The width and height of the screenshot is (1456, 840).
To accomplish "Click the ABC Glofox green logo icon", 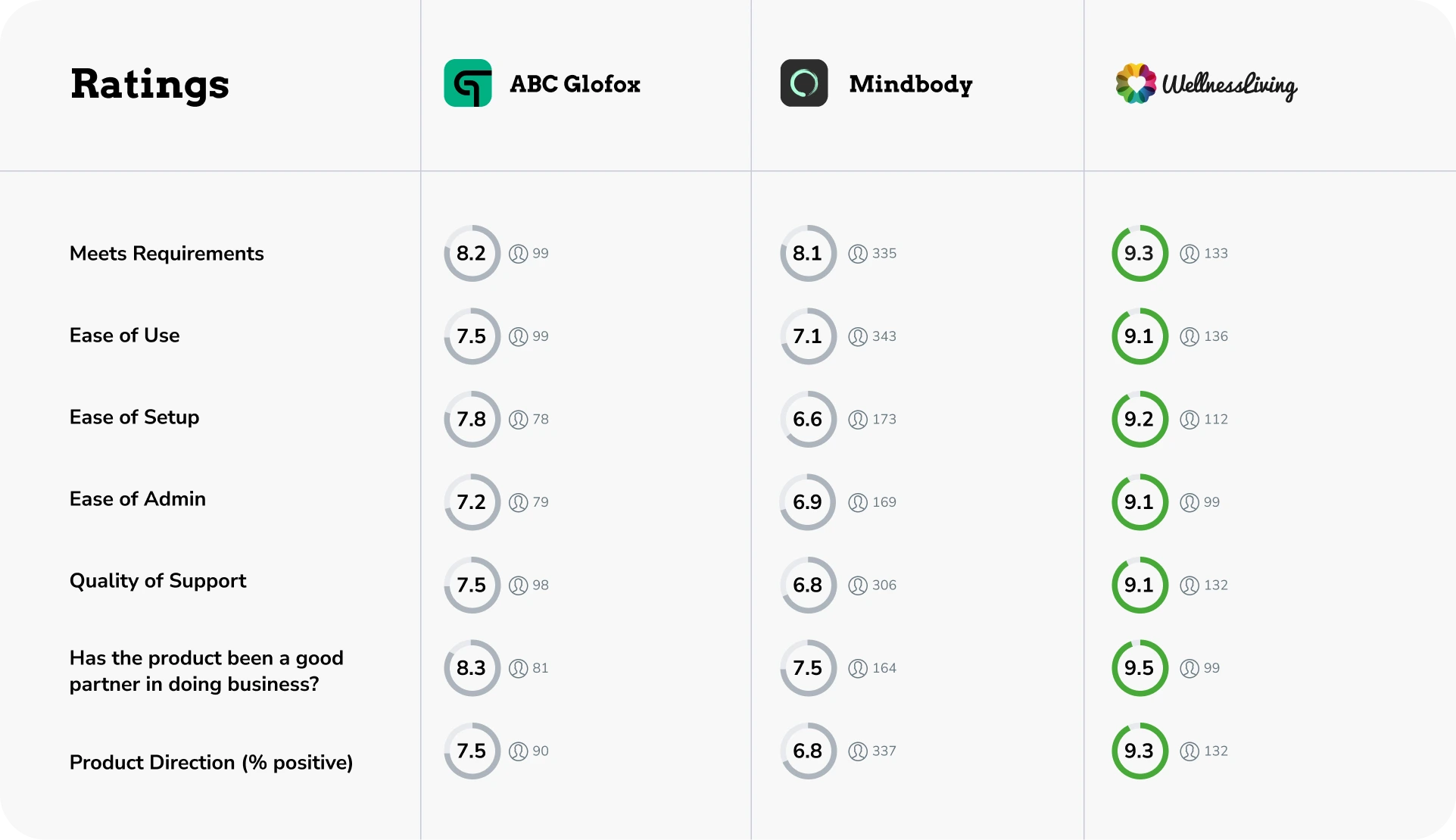I will (x=467, y=83).
